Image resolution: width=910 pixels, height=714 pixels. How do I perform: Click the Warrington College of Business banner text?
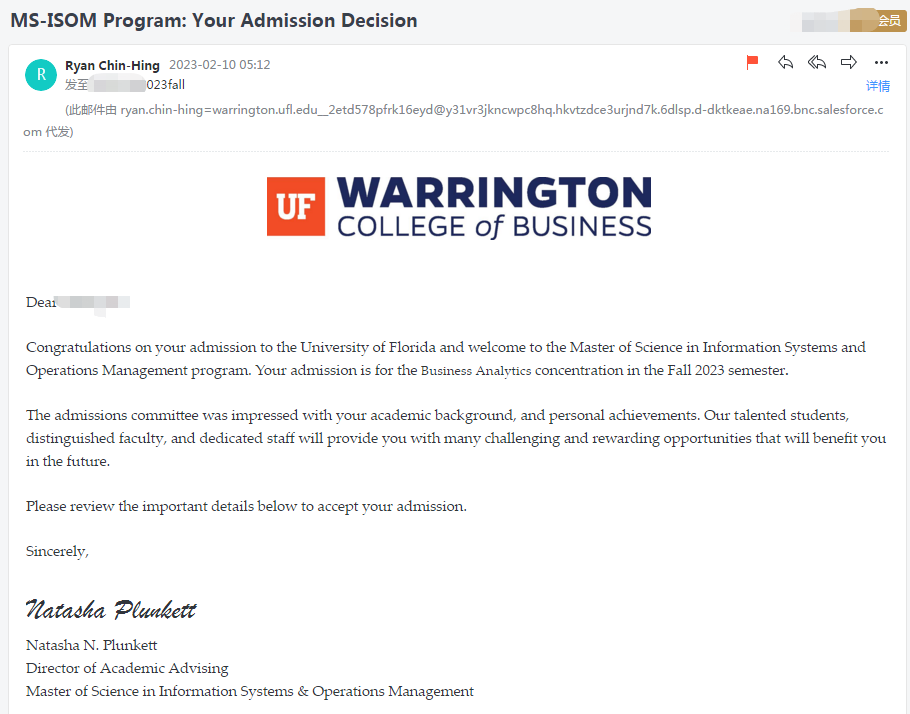[x=494, y=207]
